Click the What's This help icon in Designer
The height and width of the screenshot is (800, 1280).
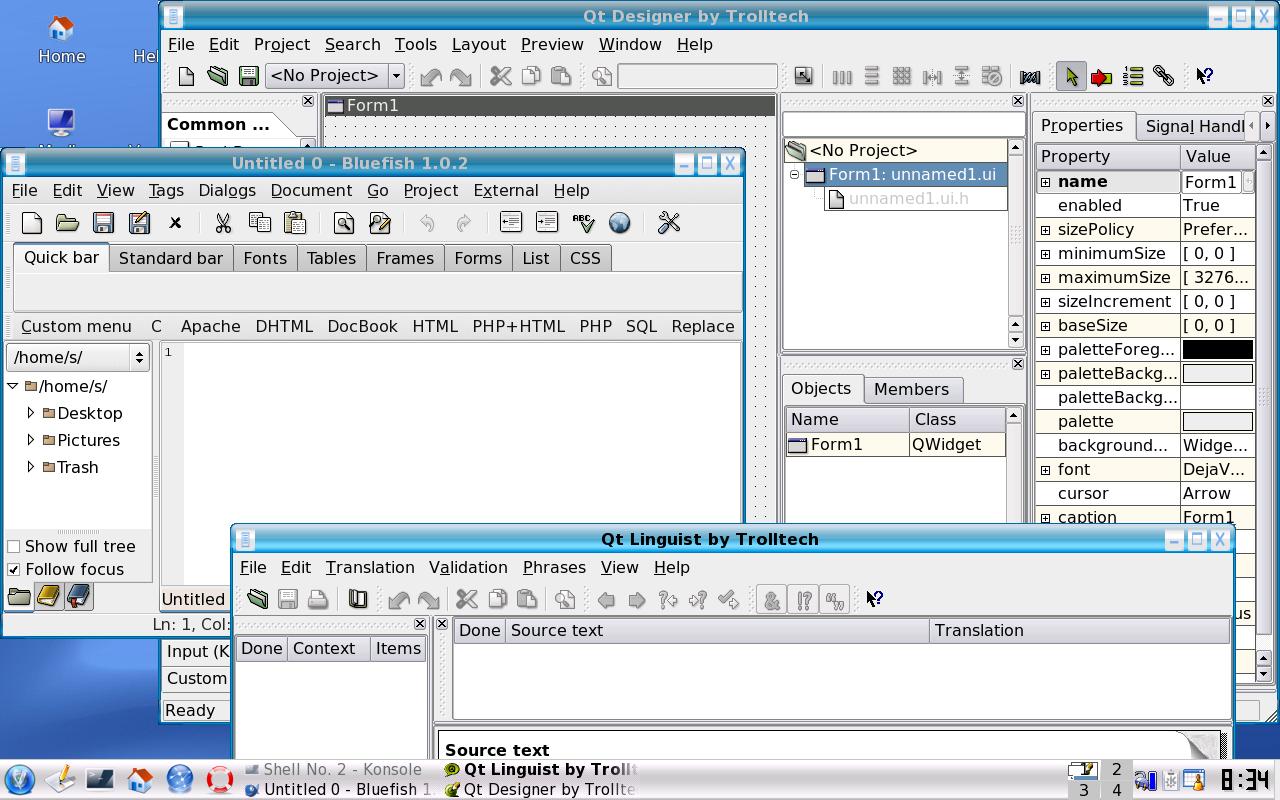pos(1204,76)
